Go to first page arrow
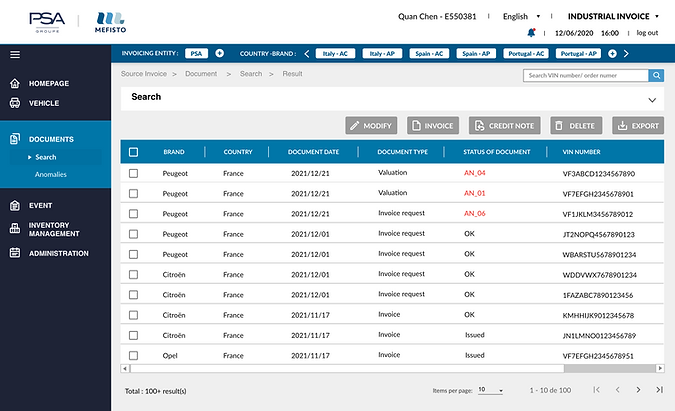The height and width of the screenshot is (411, 675). click(x=596, y=390)
